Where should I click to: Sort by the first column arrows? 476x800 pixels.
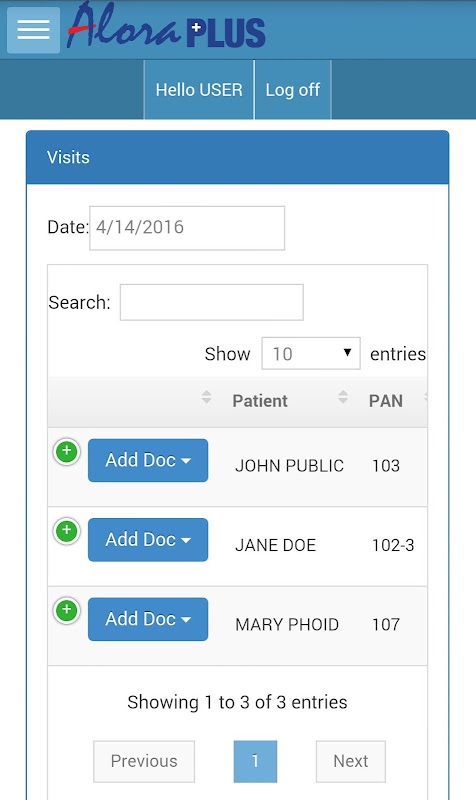206,397
